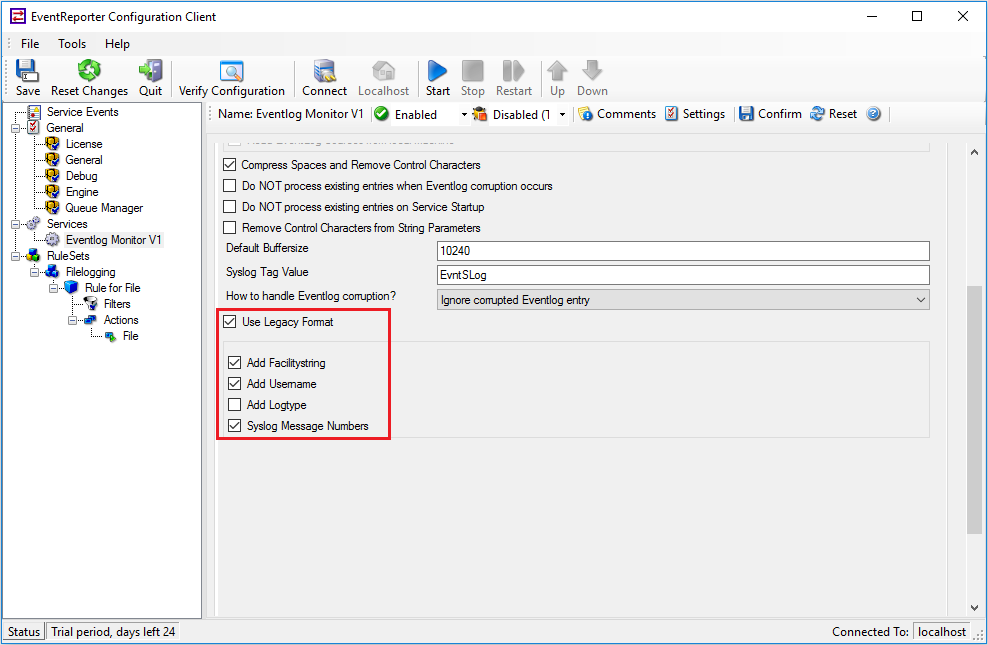Image resolution: width=988 pixels, height=645 pixels.
Task: Collapse the Filelogging tree node
Action: tap(34, 272)
